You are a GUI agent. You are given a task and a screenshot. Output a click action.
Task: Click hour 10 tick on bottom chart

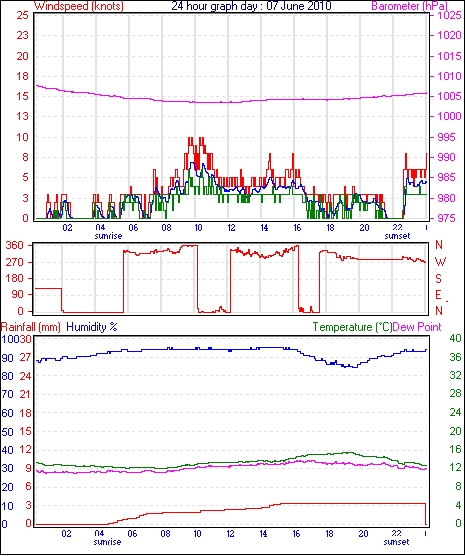(x=197, y=534)
